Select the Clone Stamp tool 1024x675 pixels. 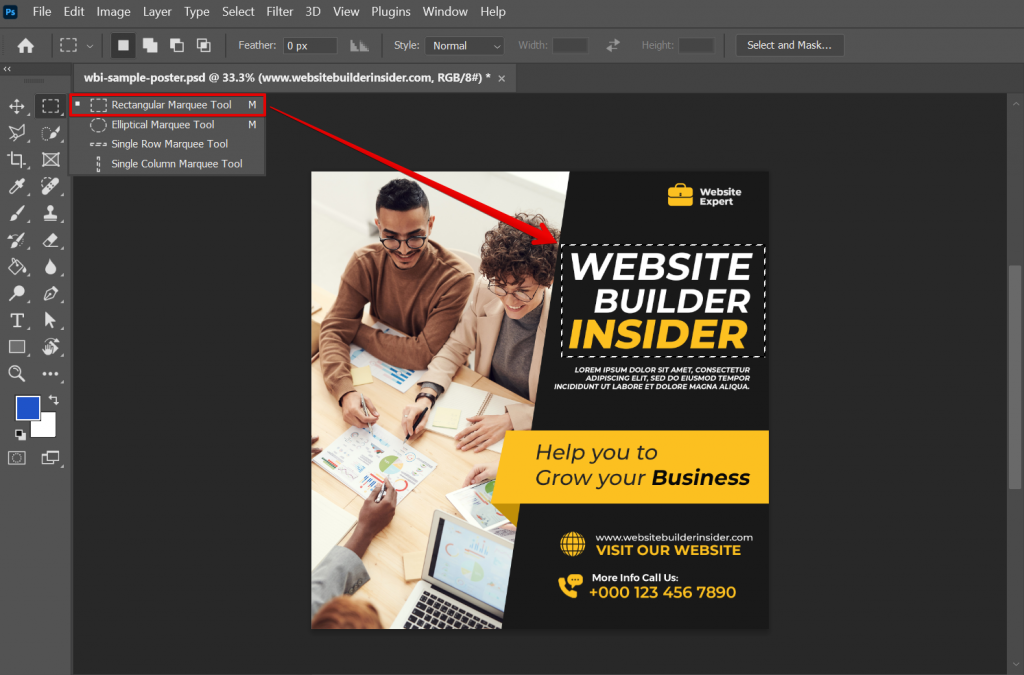[50, 213]
